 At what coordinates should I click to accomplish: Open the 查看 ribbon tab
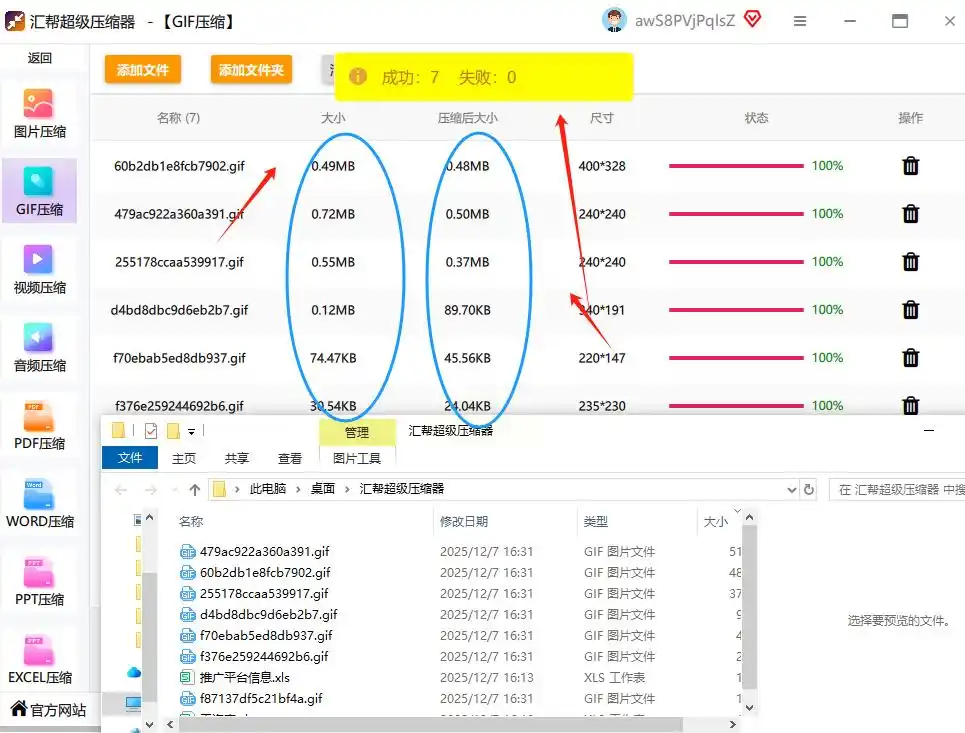coord(289,459)
